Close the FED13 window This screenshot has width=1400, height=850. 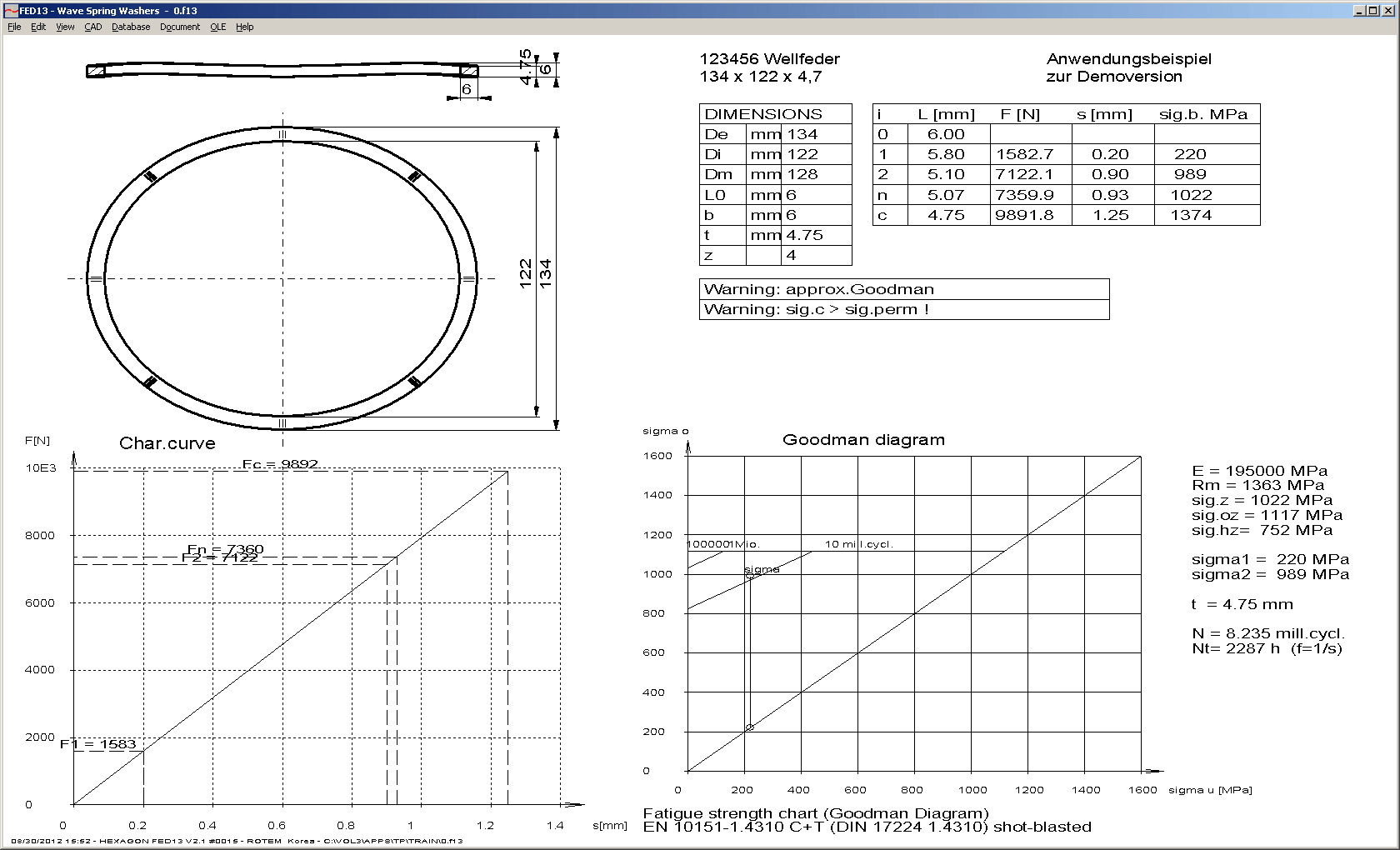(x=1387, y=11)
